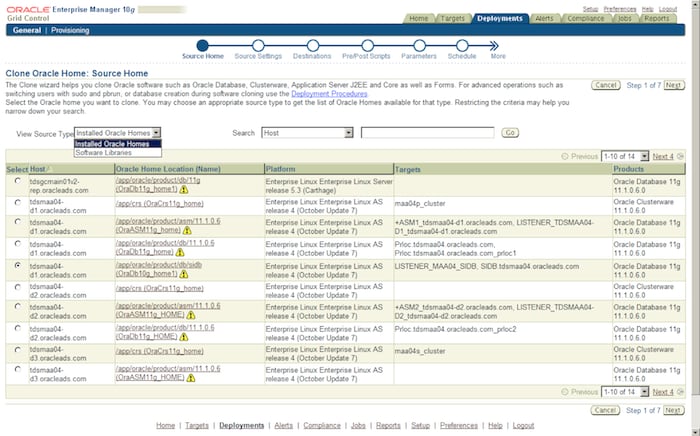
Task: Click warning icon beside OraDb11g_home on d1
Action: 180,253
